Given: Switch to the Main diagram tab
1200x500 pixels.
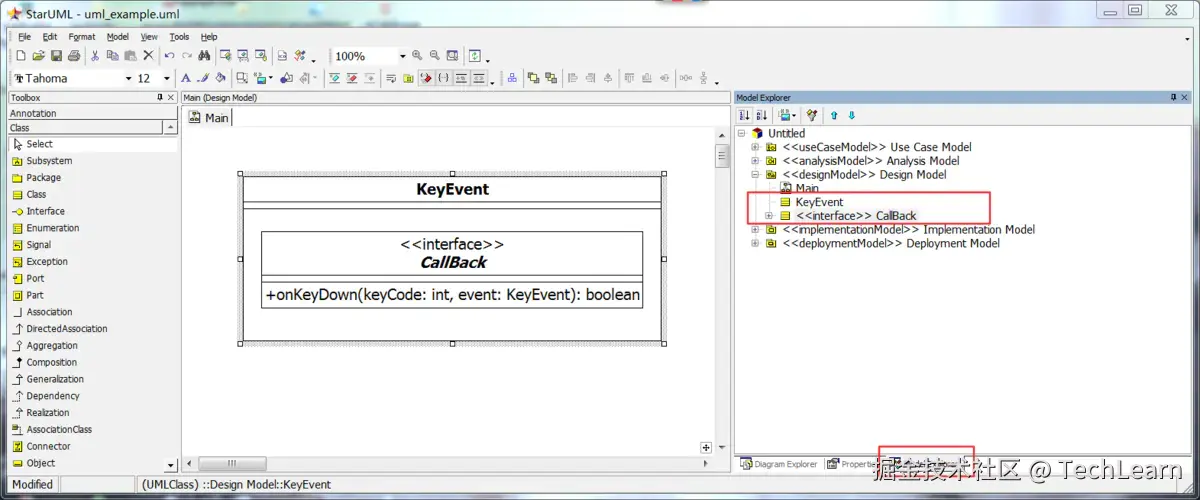Looking at the screenshot, I should click(209, 118).
